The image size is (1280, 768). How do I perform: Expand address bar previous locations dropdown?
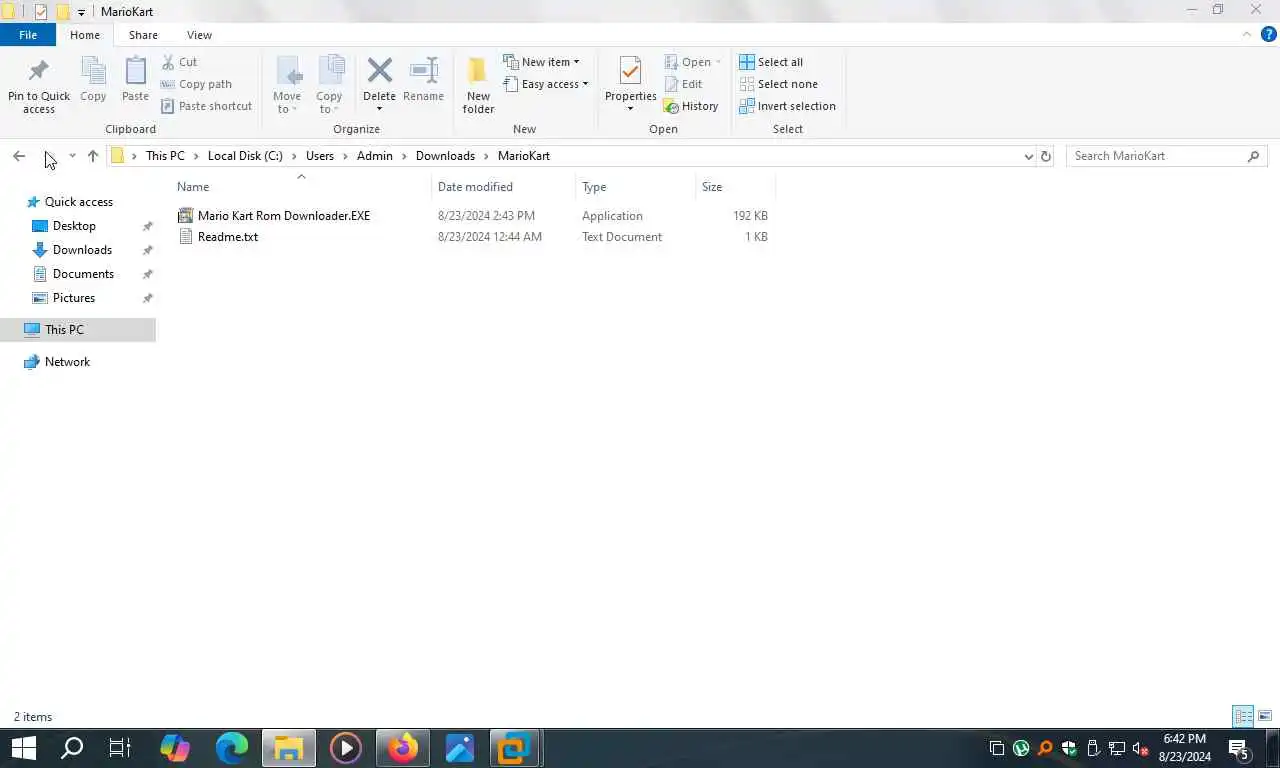1028,156
